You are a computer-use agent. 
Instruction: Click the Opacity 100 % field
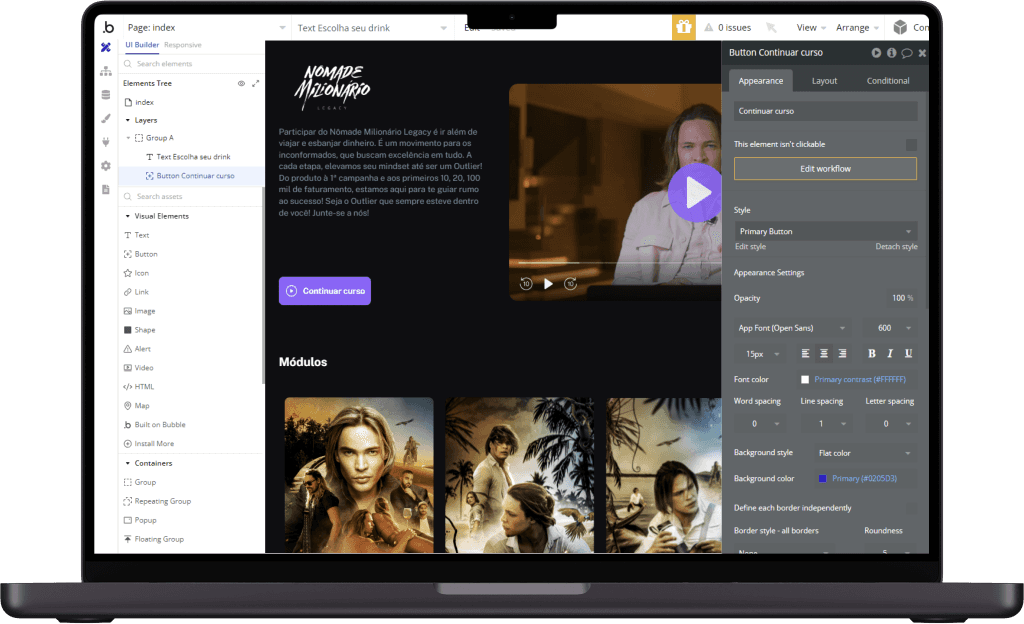[x=902, y=298]
